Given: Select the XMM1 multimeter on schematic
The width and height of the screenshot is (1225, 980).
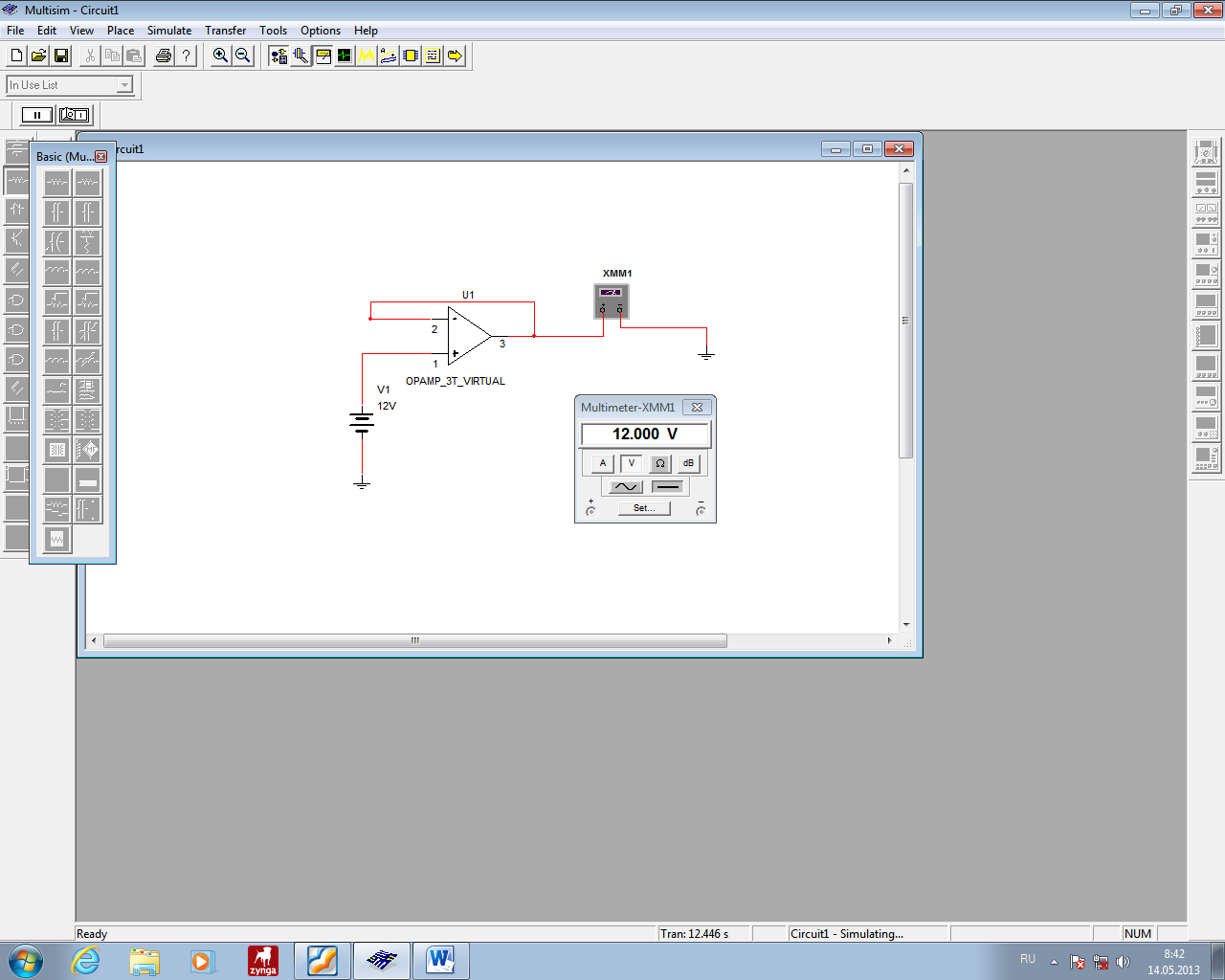Looking at the screenshot, I should (x=612, y=301).
